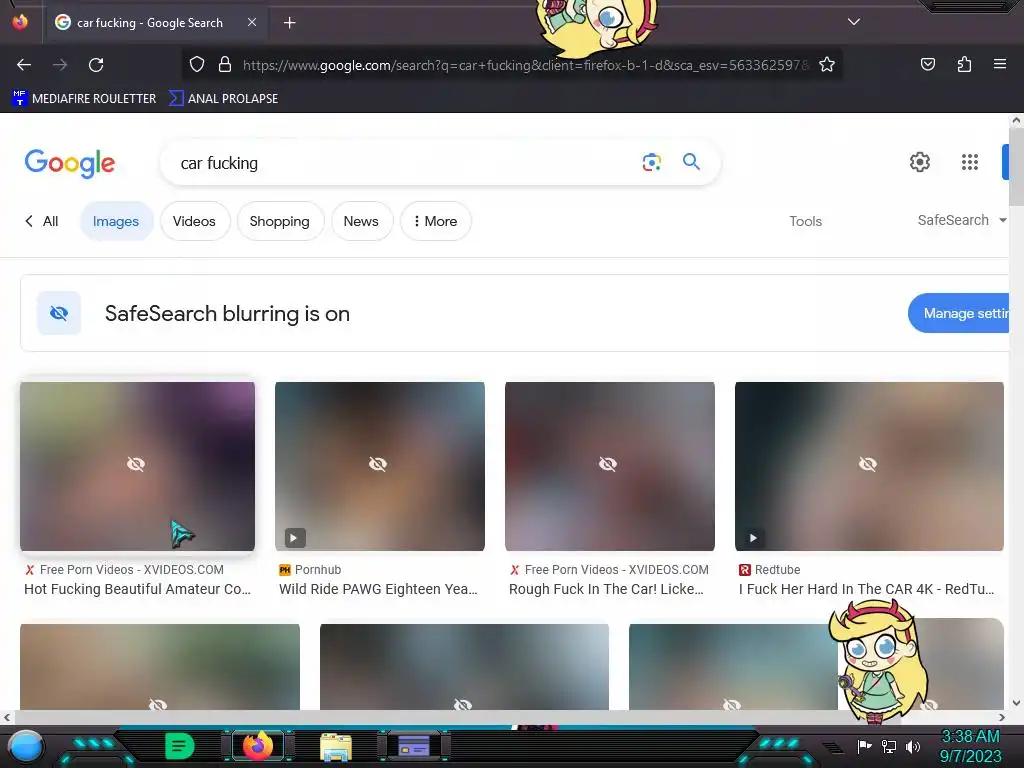The width and height of the screenshot is (1024, 768).
Task: Click the Firefox taskbar icon
Action: pyautogui.click(x=258, y=746)
